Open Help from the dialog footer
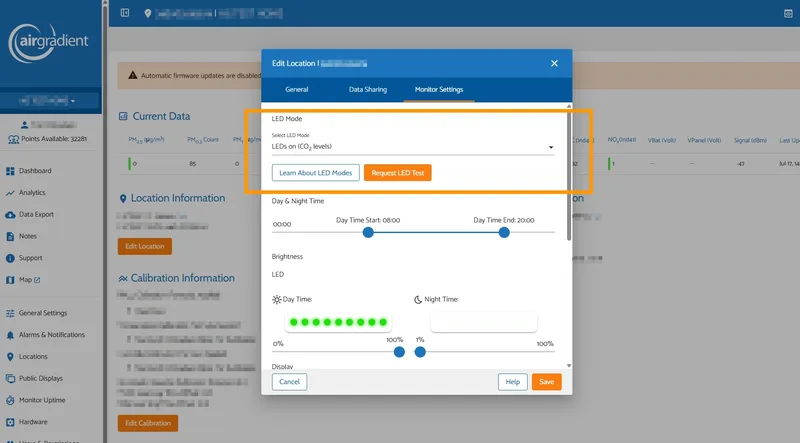Image resolution: width=800 pixels, height=443 pixels. coord(513,382)
